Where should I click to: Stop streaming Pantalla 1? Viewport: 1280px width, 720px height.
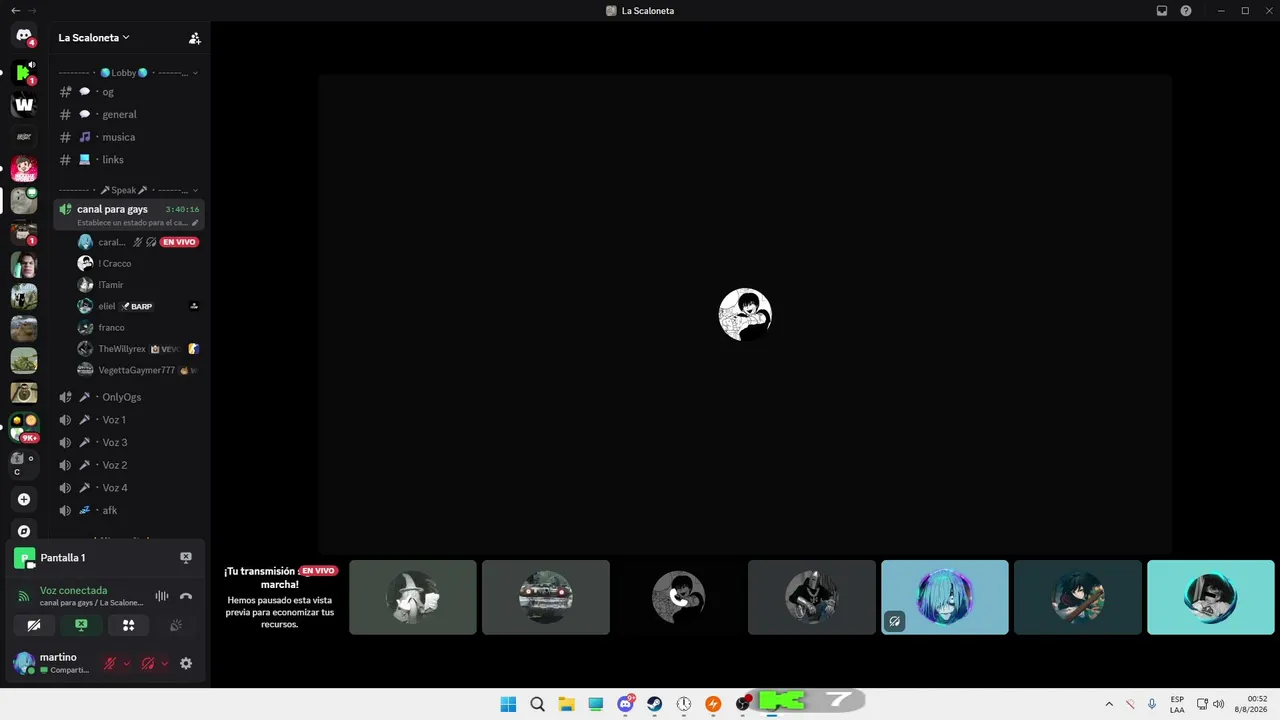[186, 558]
